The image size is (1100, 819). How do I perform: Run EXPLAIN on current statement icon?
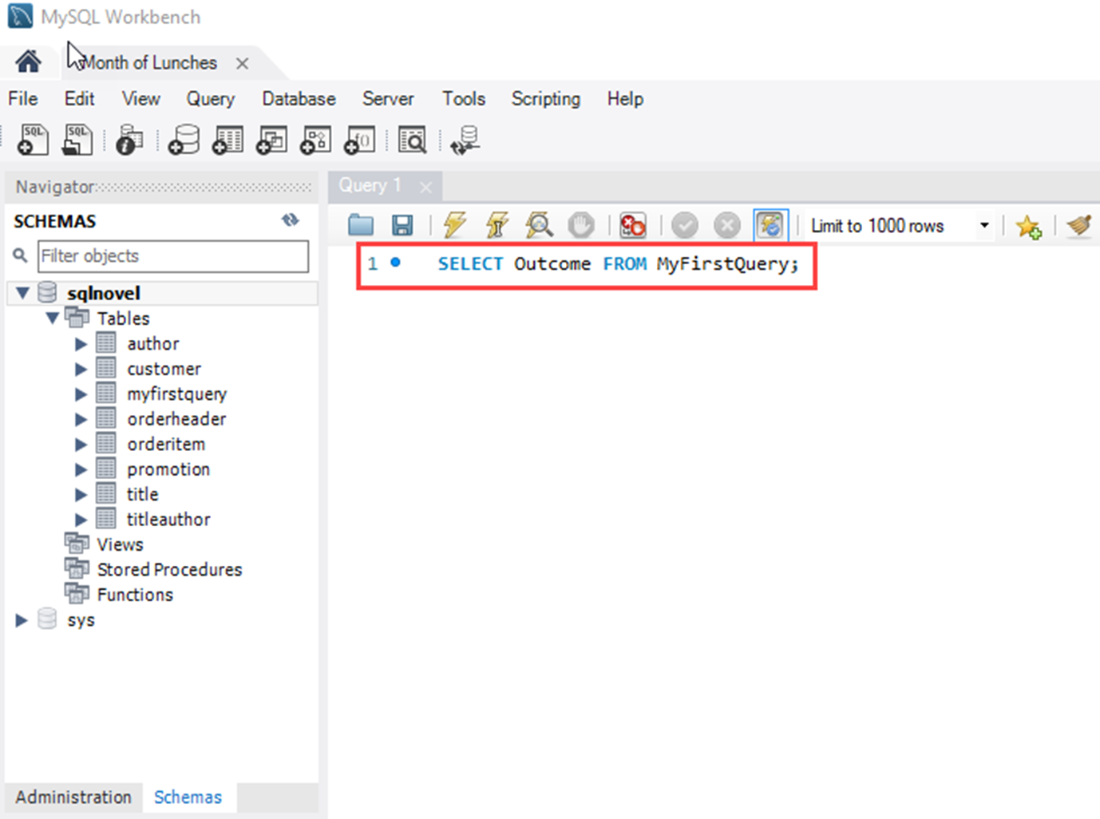pos(539,225)
